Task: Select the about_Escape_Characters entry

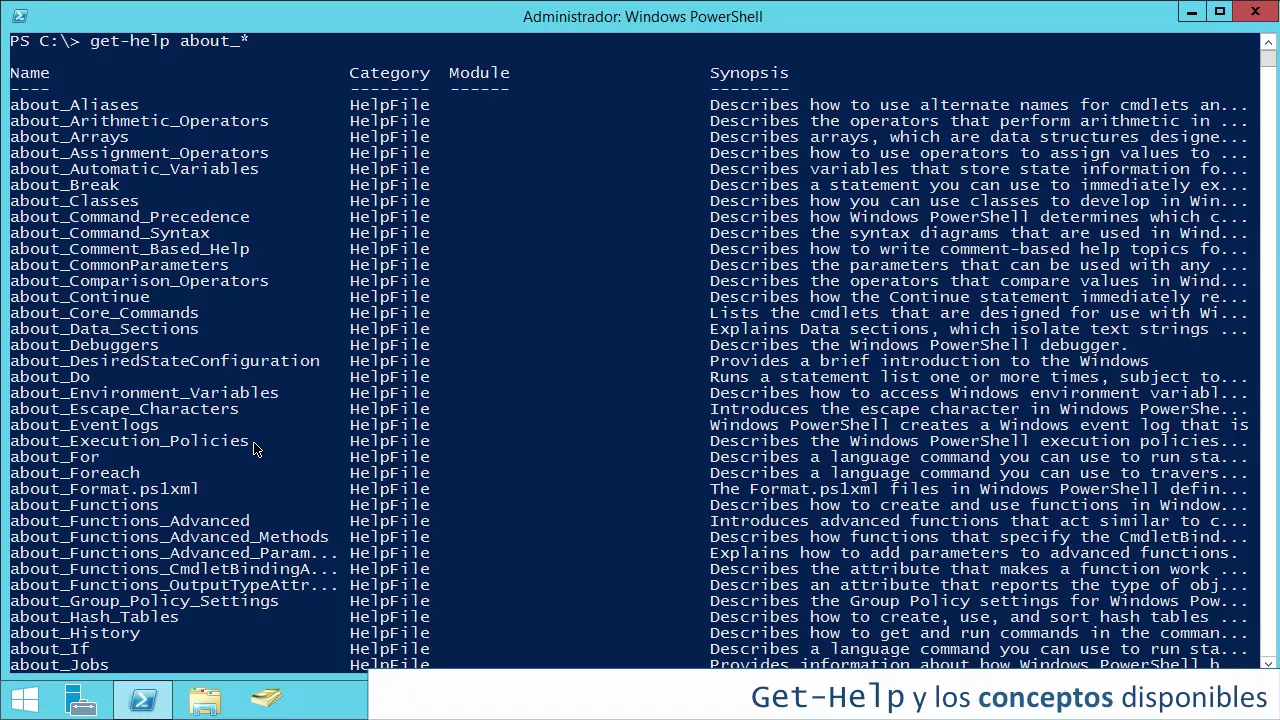Action: coord(124,409)
